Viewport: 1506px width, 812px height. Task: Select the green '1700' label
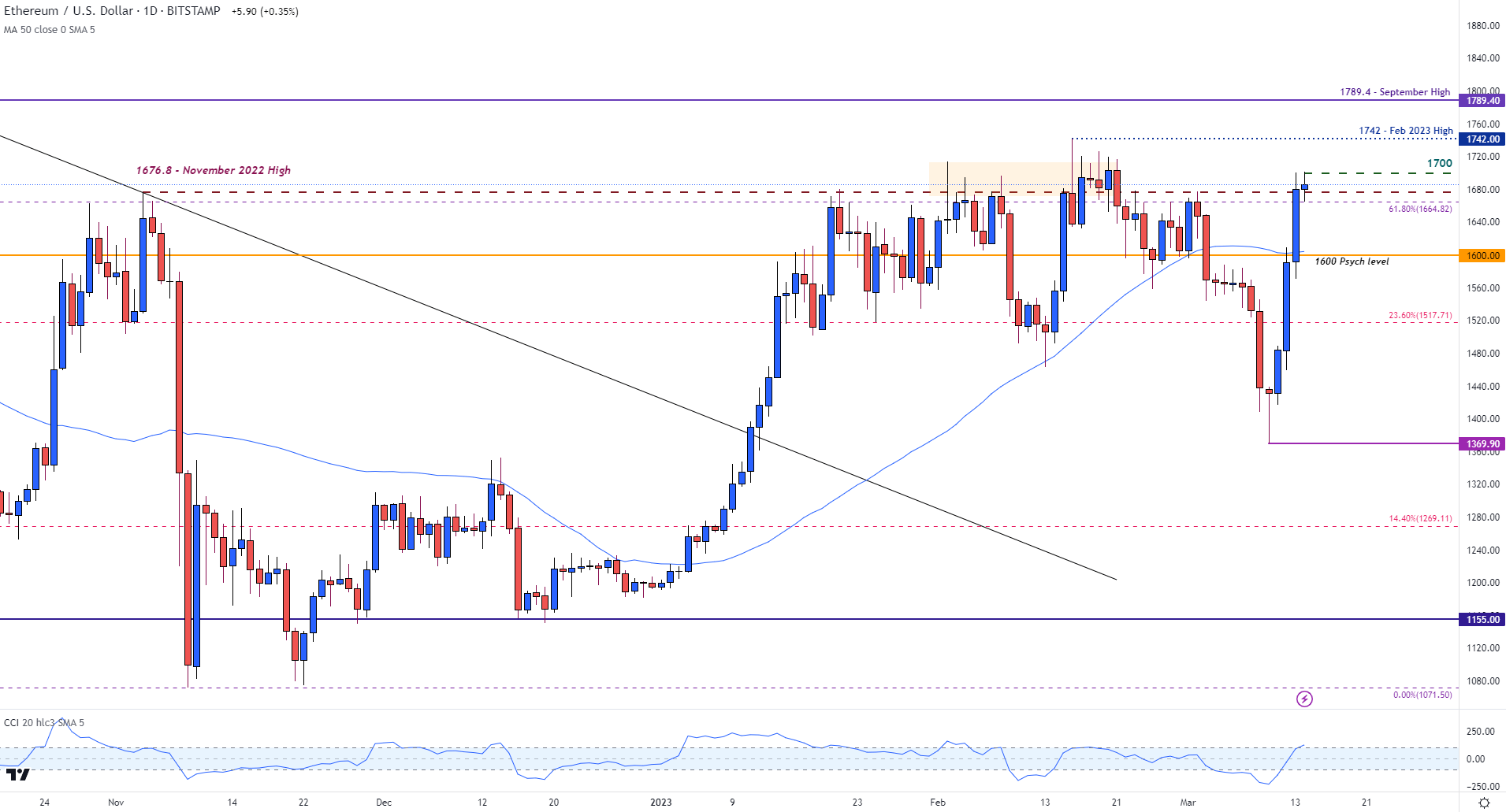(x=1440, y=163)
